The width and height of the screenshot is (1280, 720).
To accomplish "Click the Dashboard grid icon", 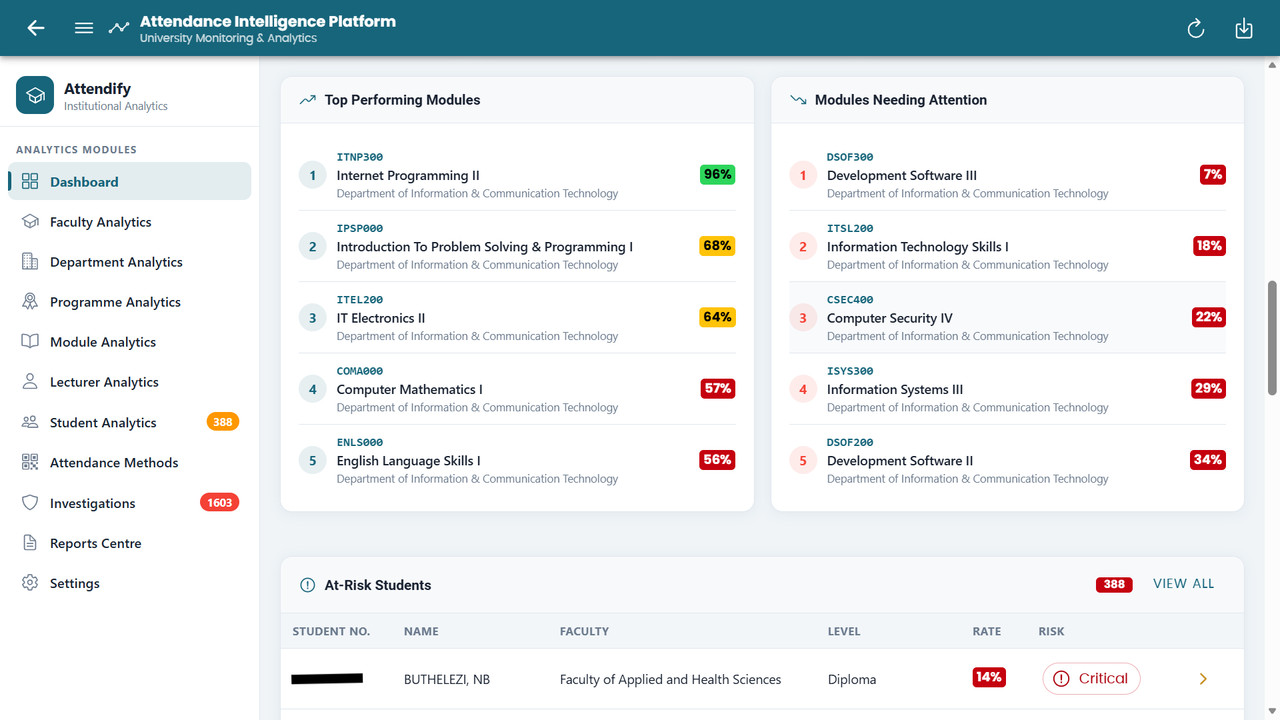I will tap(30, 181).
